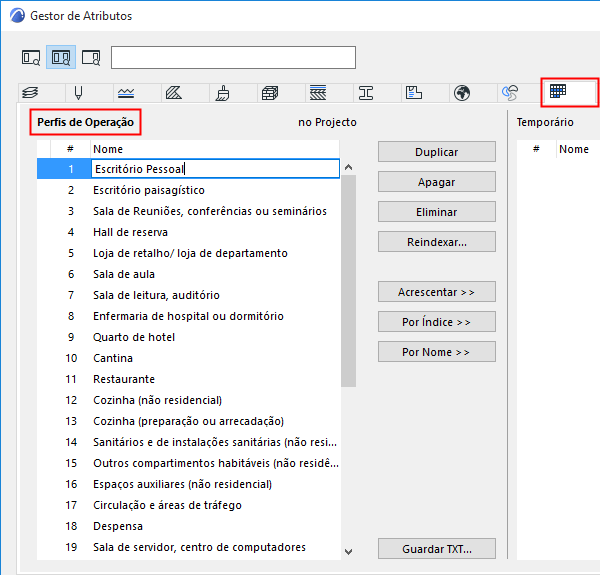Select row Hall de reserva

tap(188, 232)
